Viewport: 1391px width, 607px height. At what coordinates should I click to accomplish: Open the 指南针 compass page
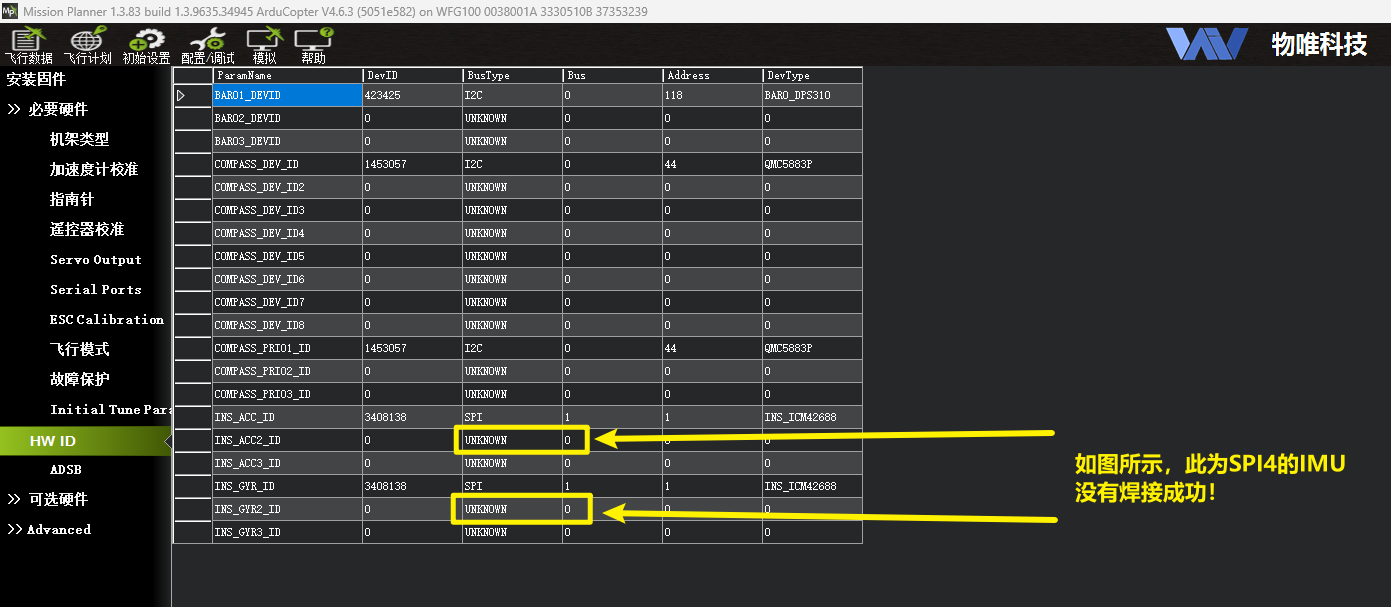pyautogui.click(x=71, y=199)
